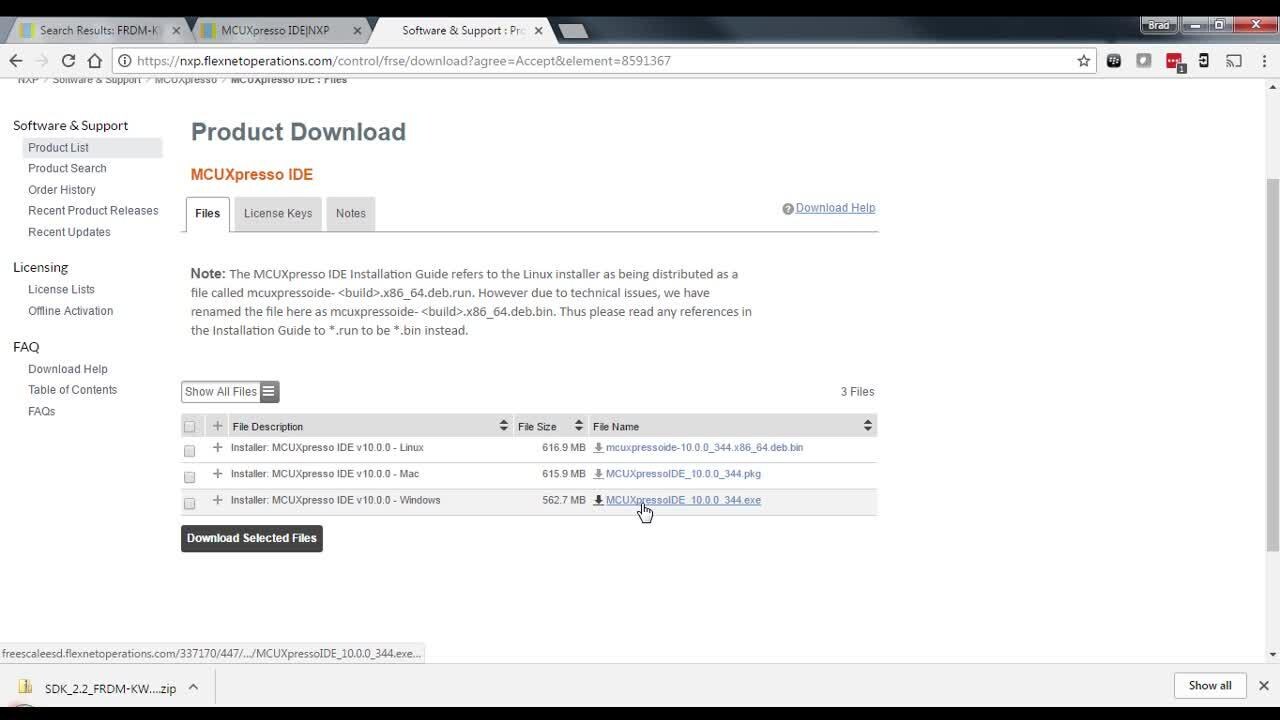Image resolution: width=1280 pixels, height=720 pixels.
Task: Expand the Windows installer row details
Action: point(217,500)
